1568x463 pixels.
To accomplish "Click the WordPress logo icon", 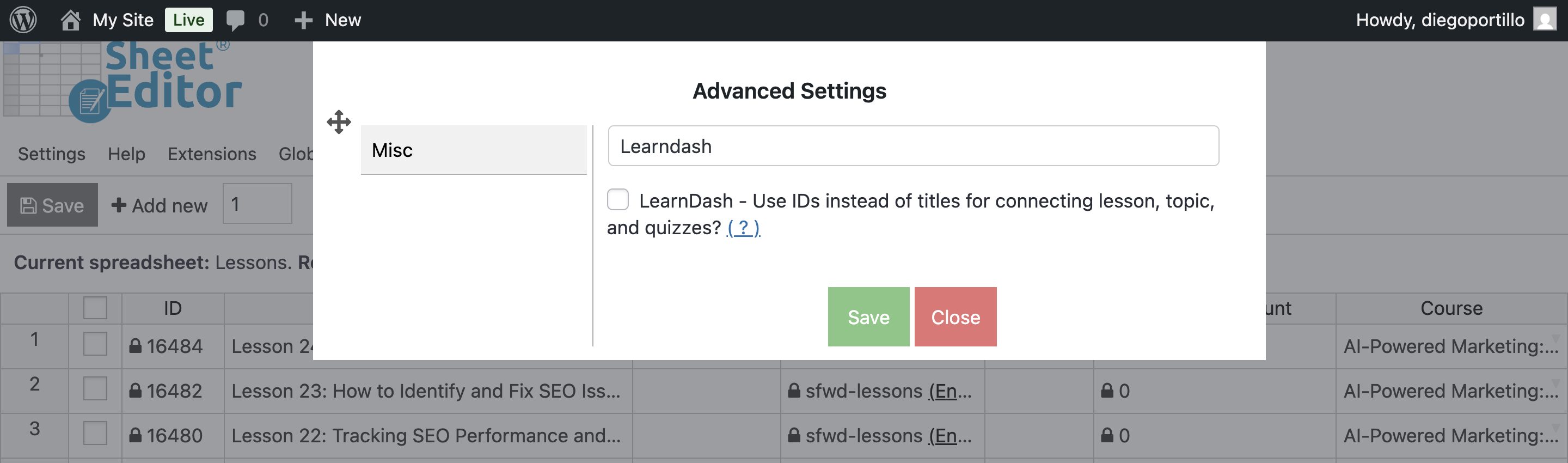I will [x=23, y=20].
